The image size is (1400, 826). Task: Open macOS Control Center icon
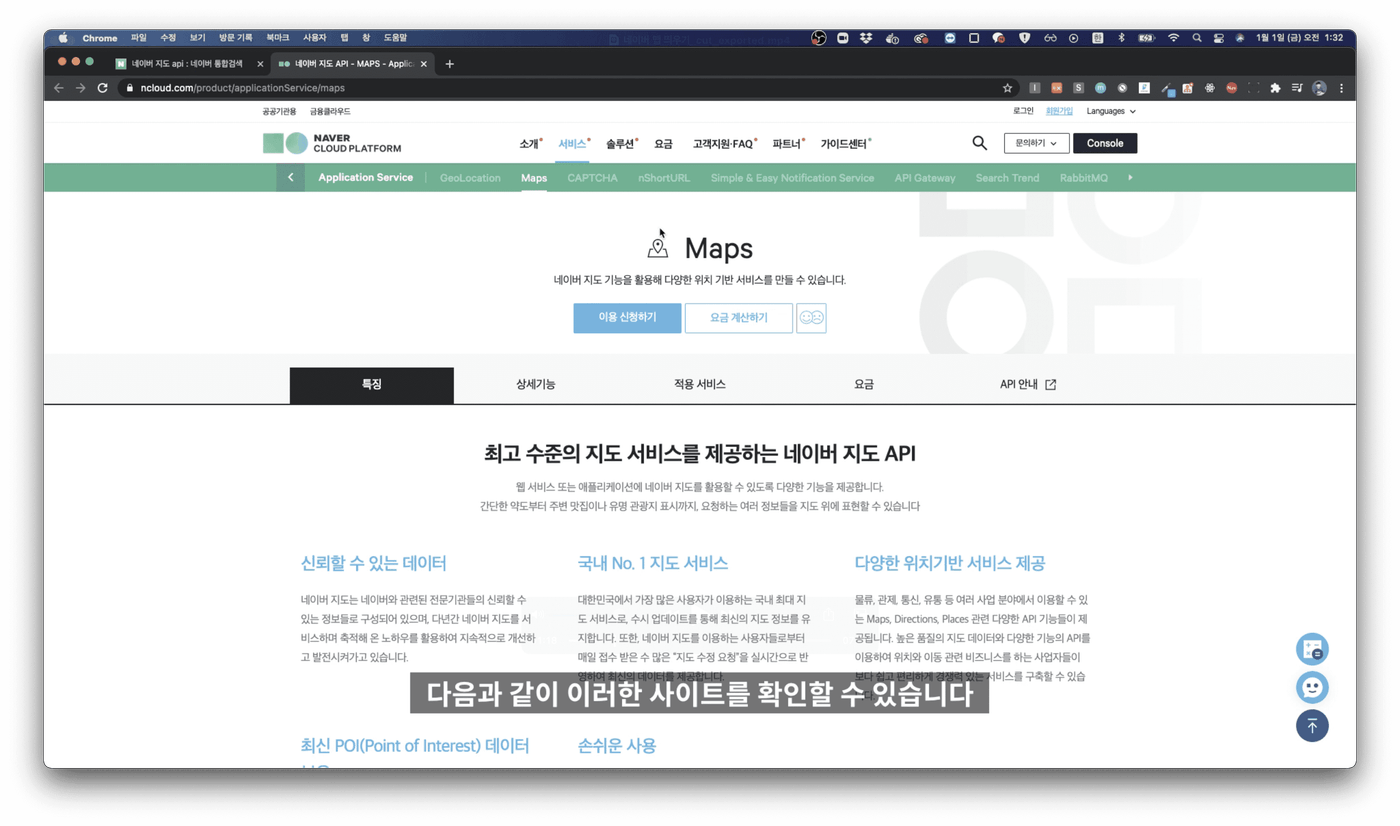1218,38
